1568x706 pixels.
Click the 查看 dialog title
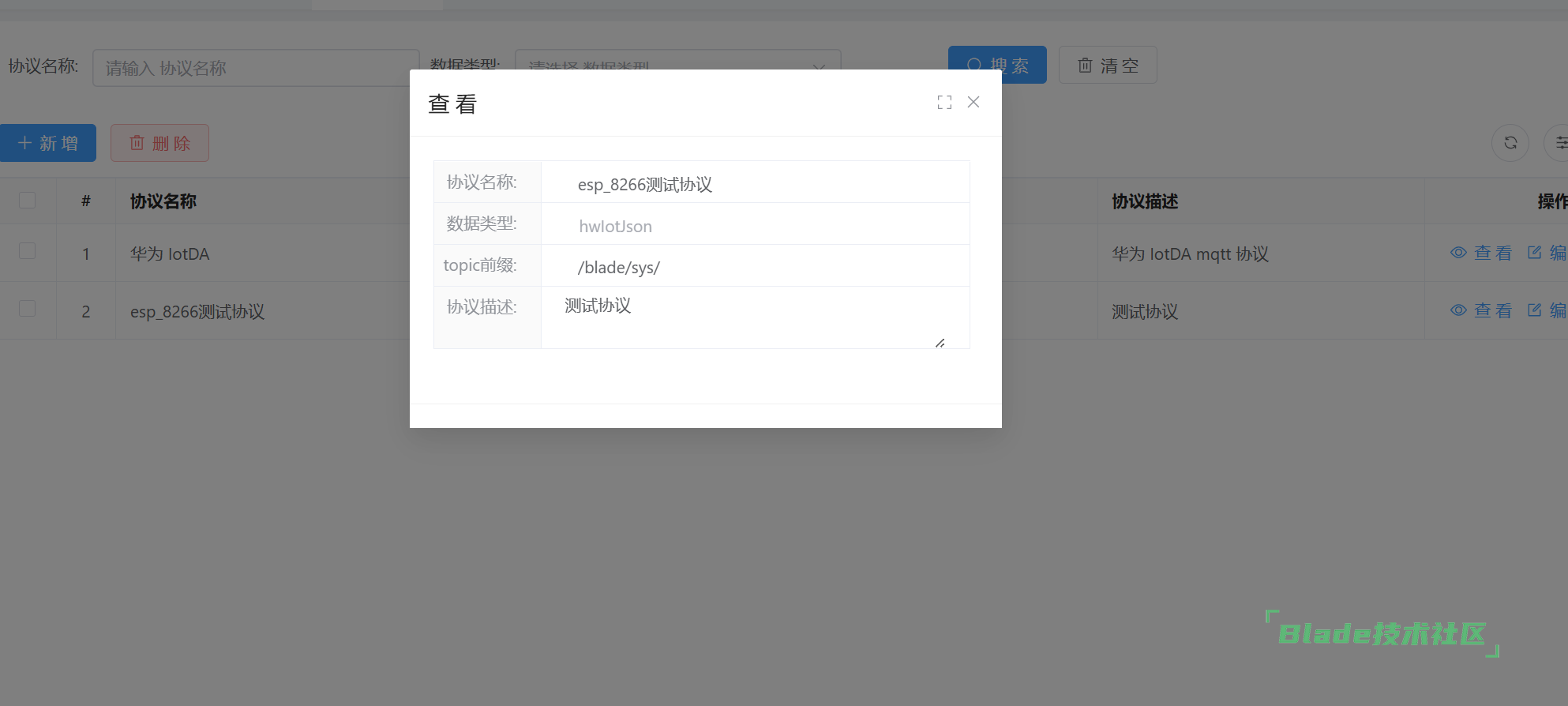(x=452, y=103)
